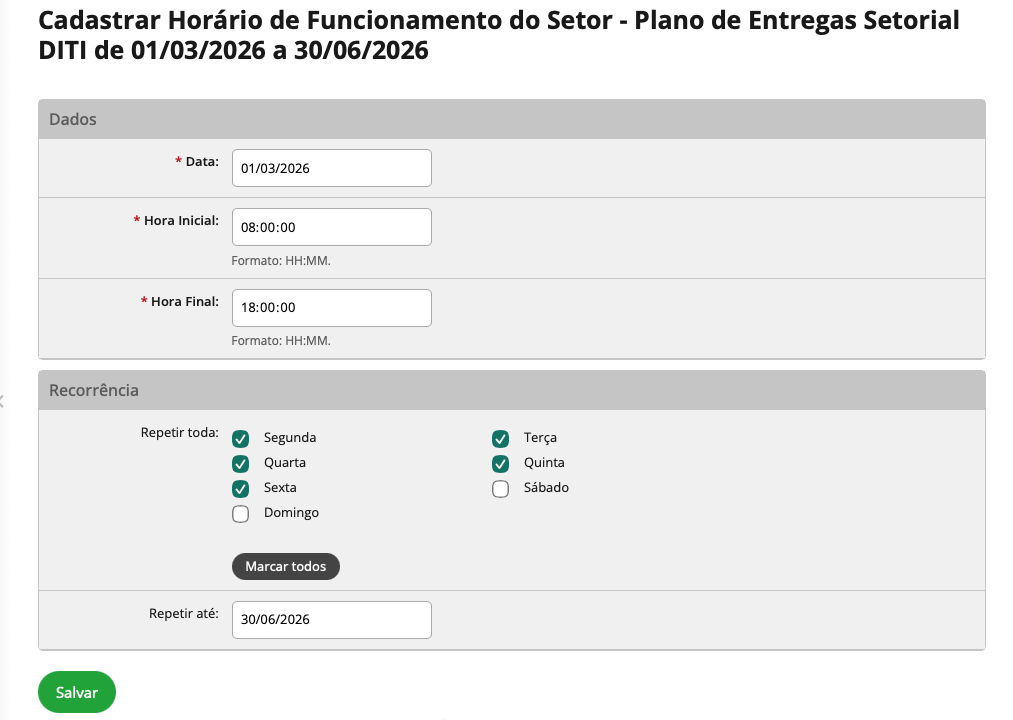This screenshot has height=720, width=1013.
Task: Disable the Quinta recurrence checkbox
Action: [500, 463]
